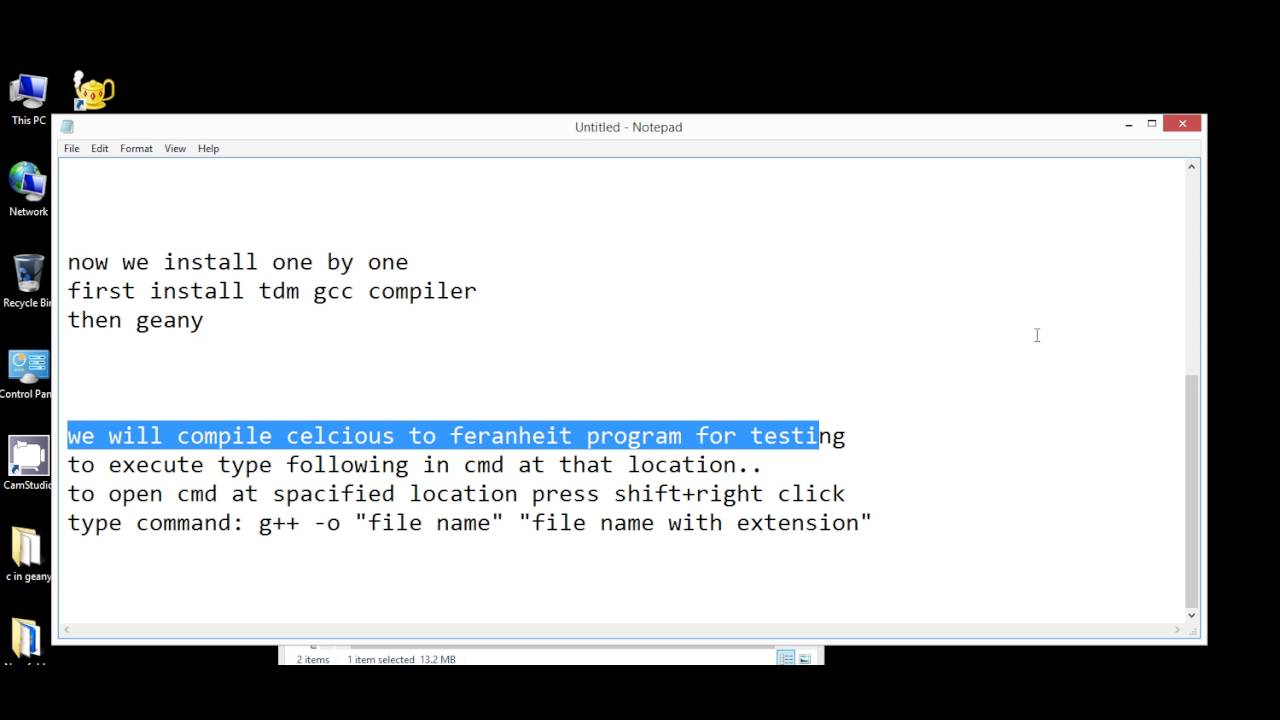This screenshot has width=1280, height=720.
Task: Click the teapot shortcut icon on desktop
Action: [94, 91]
